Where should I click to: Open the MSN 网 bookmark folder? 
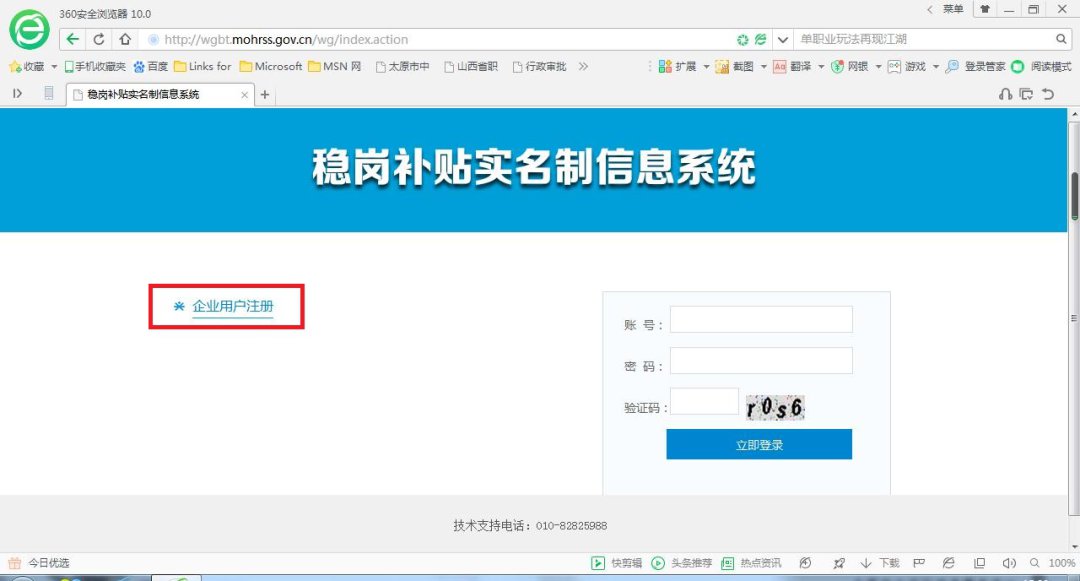[x=335, y=67]
